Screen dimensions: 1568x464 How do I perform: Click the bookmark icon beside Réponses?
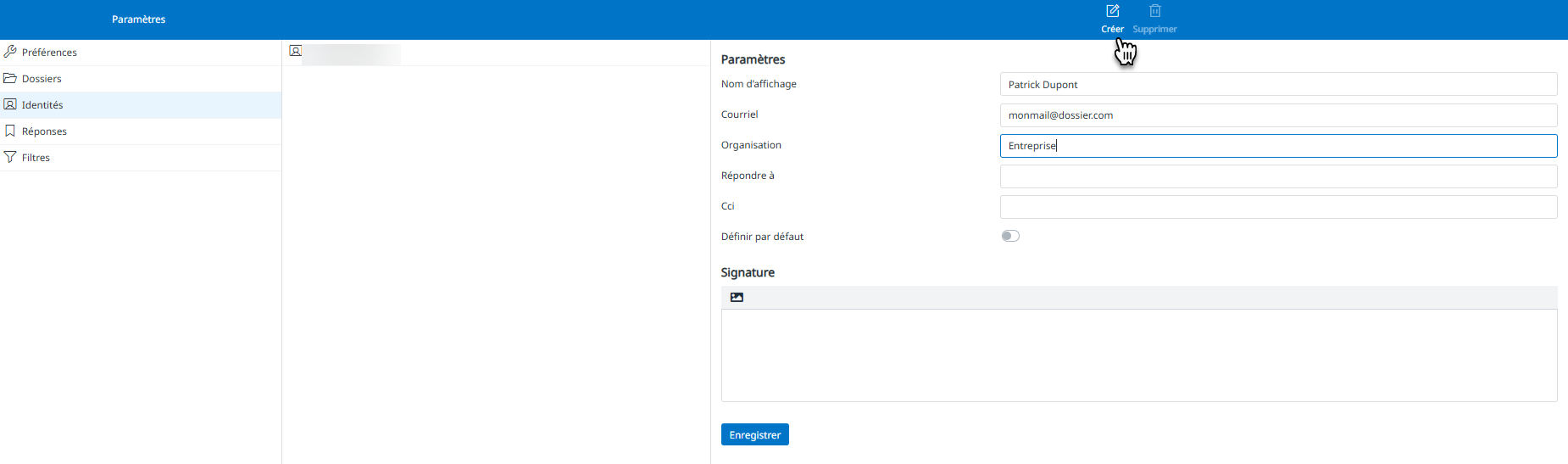(x=10, y=131)
